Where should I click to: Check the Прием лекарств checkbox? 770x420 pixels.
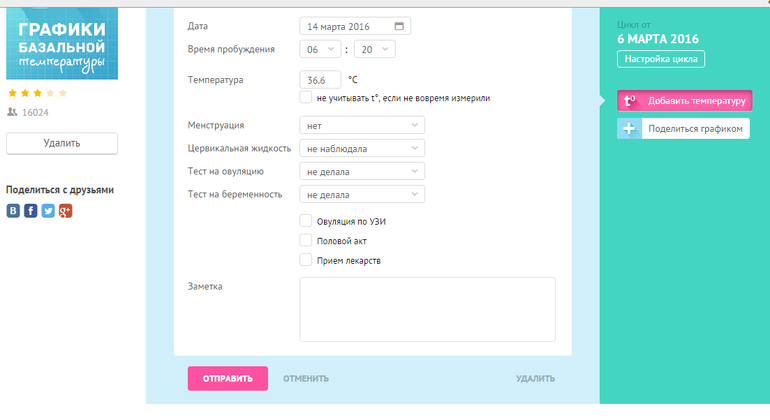[306, 260]
